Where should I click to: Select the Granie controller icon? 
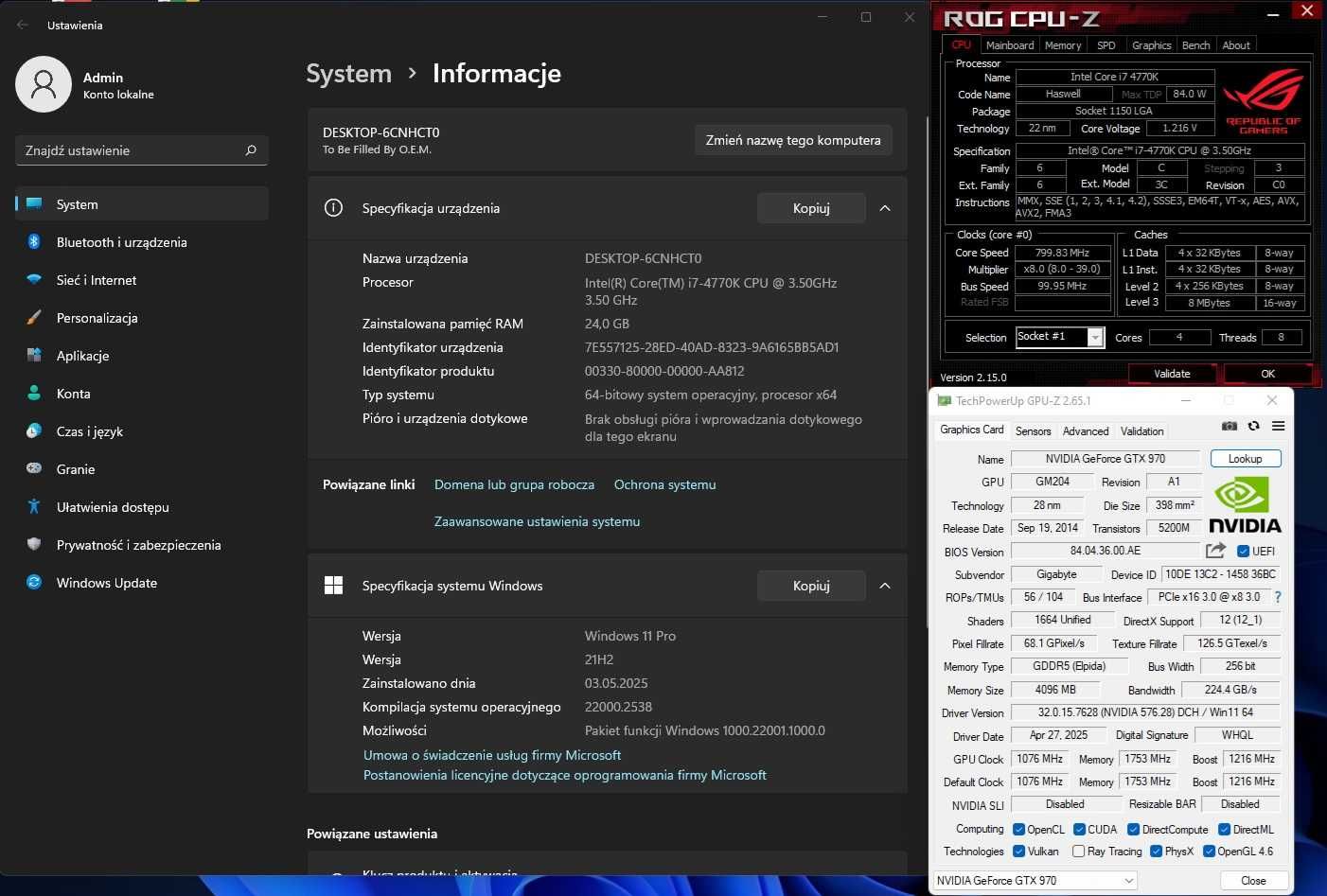click(x=34, y=468)
